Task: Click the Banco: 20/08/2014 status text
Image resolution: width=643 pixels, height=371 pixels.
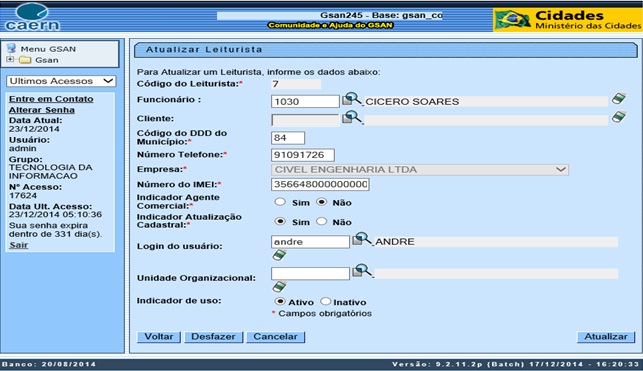Action: 49,364
